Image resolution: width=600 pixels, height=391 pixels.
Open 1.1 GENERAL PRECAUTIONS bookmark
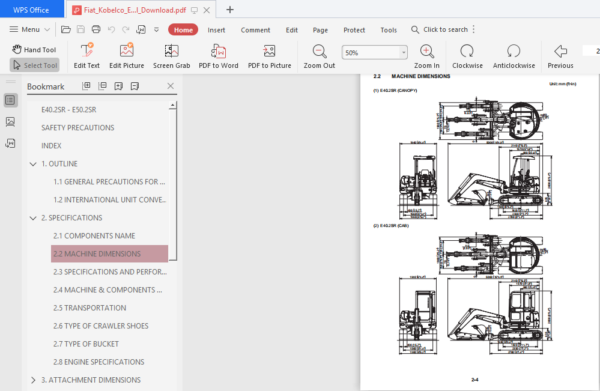coord(109,182)
